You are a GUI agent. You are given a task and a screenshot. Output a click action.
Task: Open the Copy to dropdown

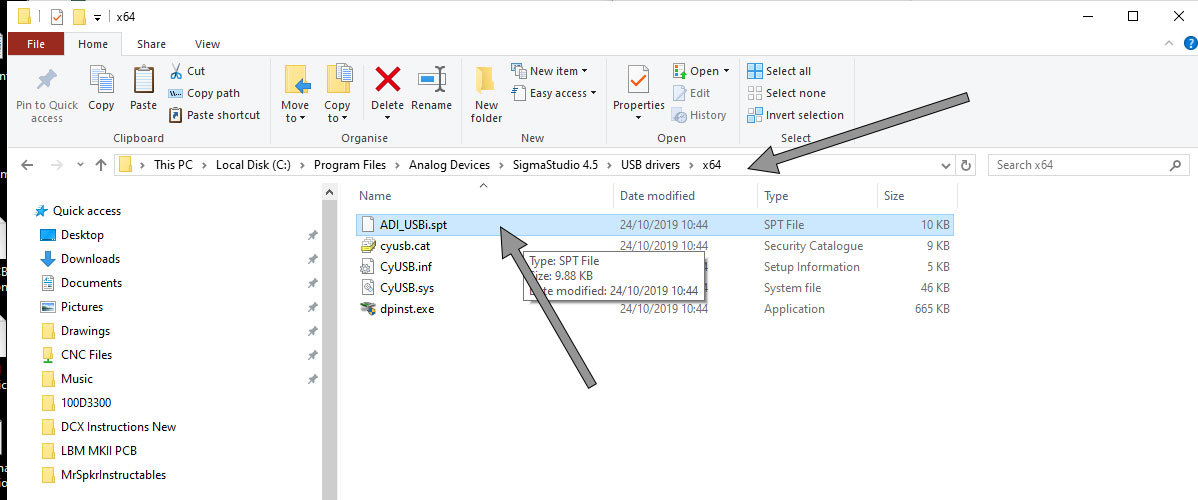(x=337, y=93)
